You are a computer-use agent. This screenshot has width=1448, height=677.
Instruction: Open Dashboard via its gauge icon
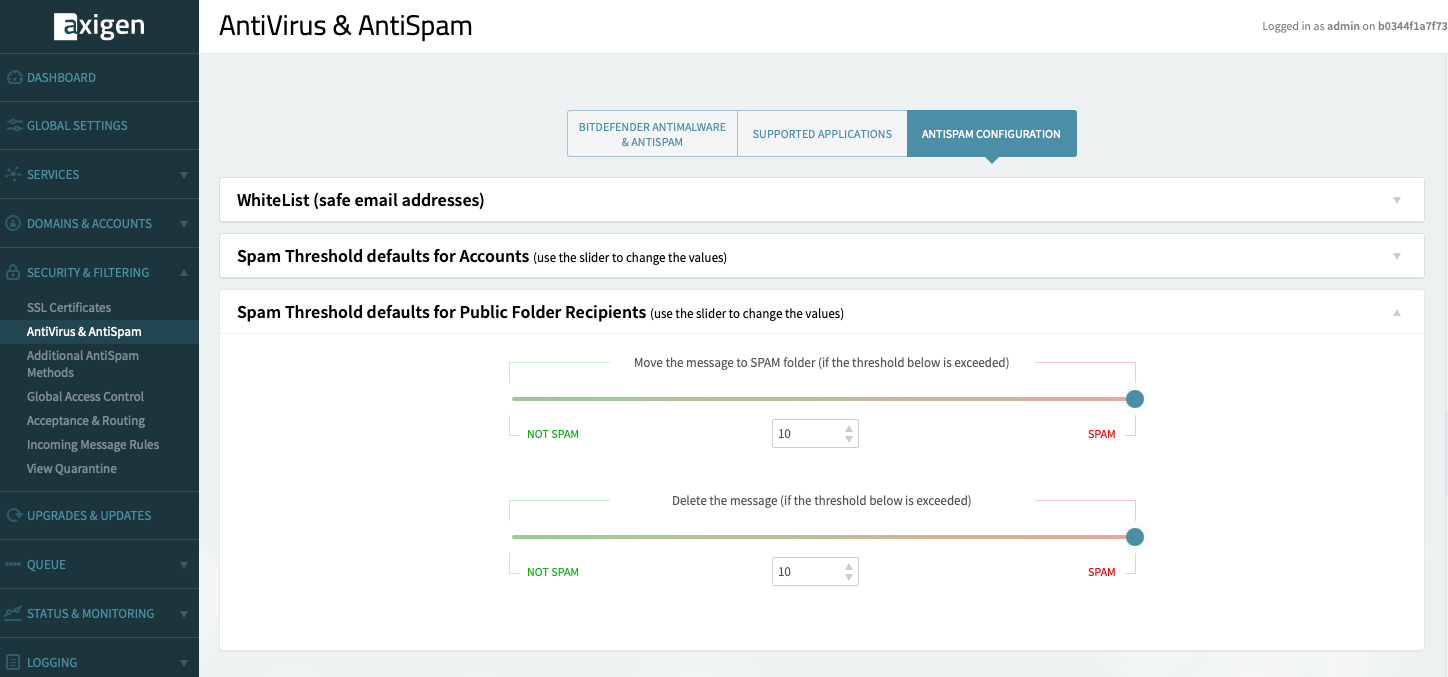[x=14, y=78]
